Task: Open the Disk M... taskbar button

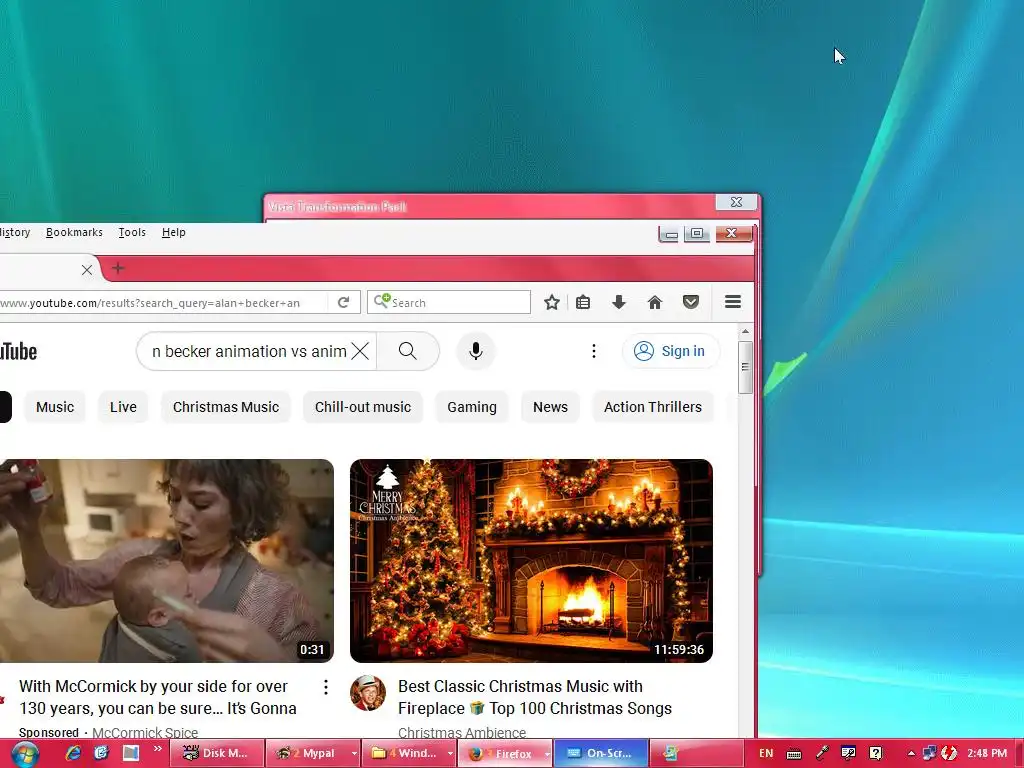Action: pyautogui.click(x=216, y=754)
